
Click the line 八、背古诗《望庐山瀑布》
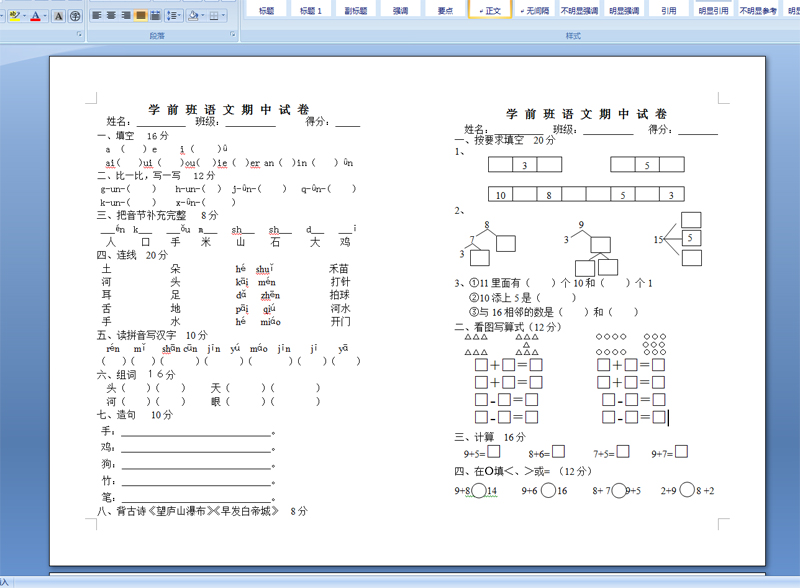click(x=203, y=511)
